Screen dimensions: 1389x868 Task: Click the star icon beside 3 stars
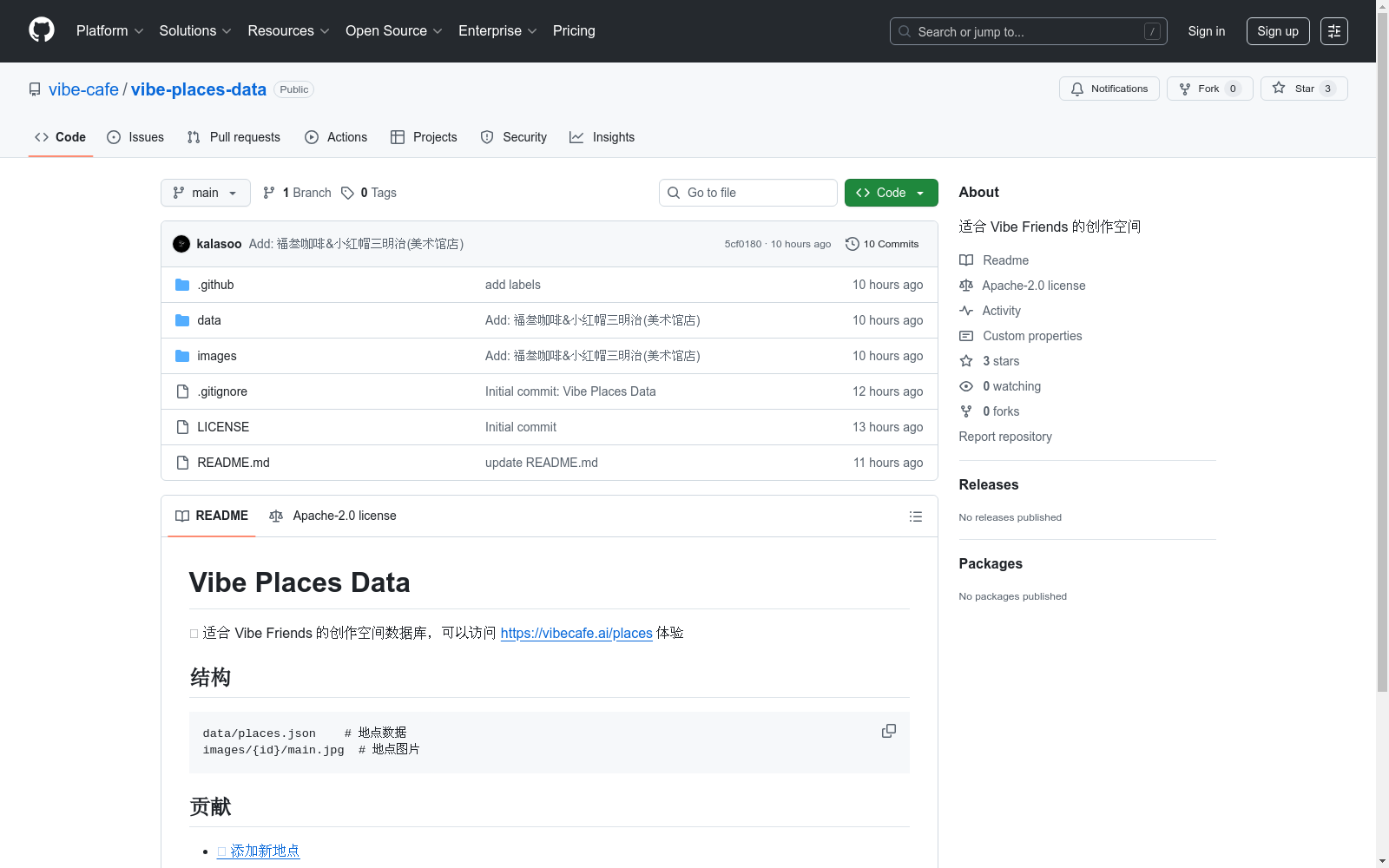pos(966,361)
